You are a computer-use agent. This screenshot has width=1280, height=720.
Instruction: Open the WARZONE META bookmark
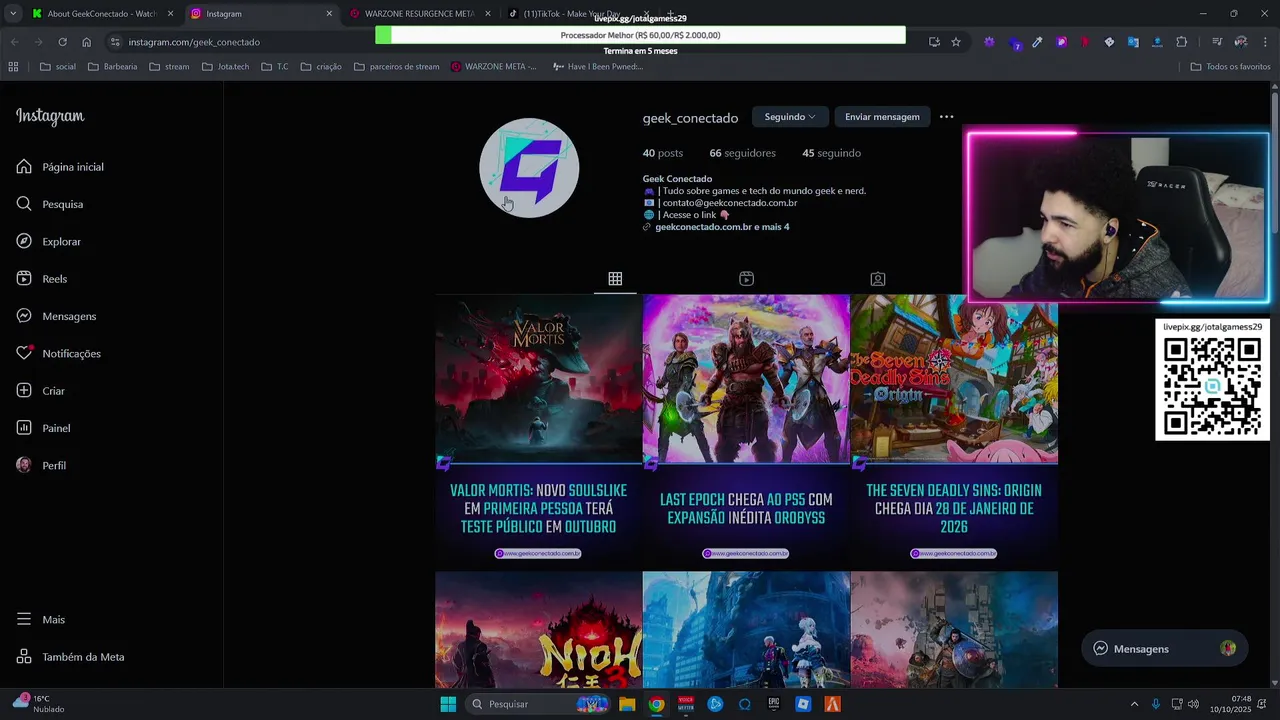tap(493, 67)
